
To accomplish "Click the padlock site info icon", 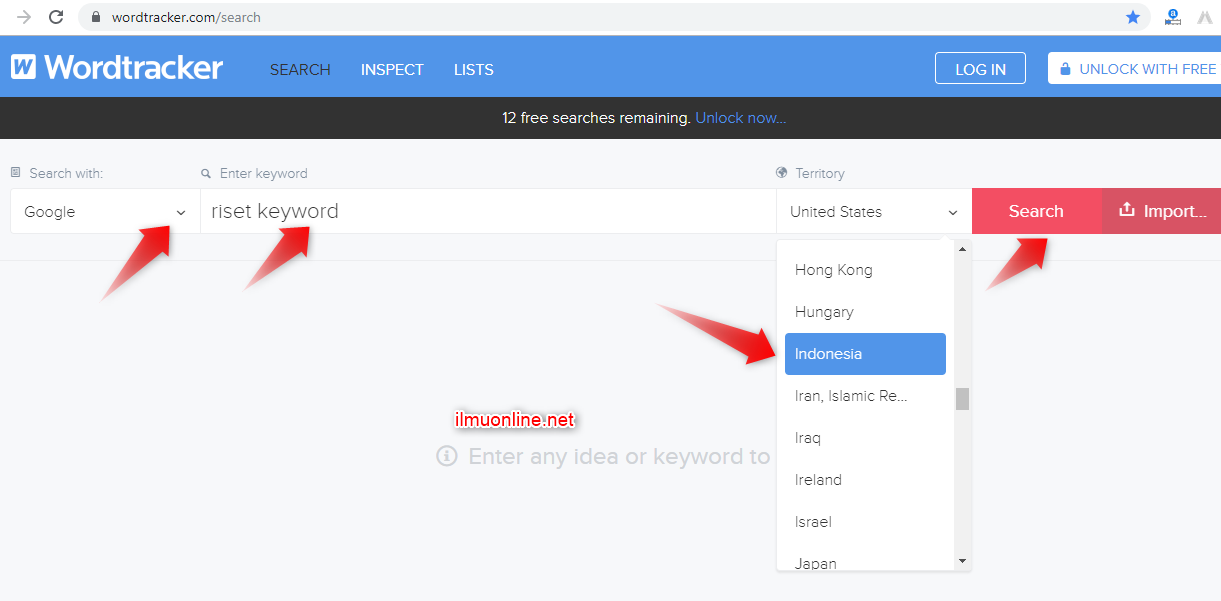I will point(96,17).
